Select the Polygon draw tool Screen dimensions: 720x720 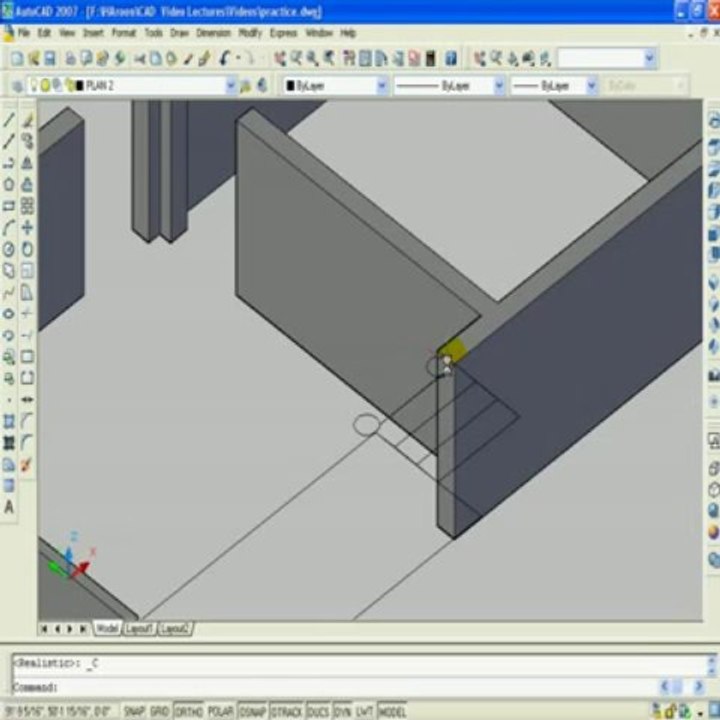9,185
